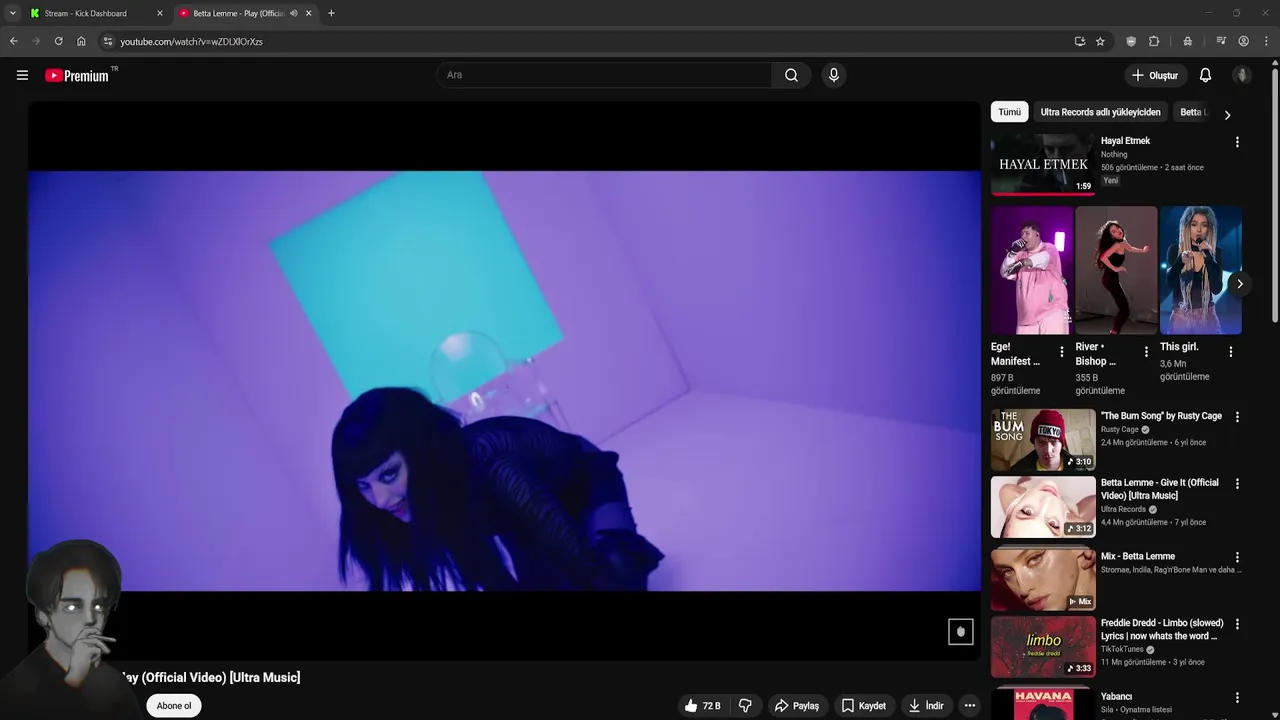Open the Rusty Cage channel link

1119,430
